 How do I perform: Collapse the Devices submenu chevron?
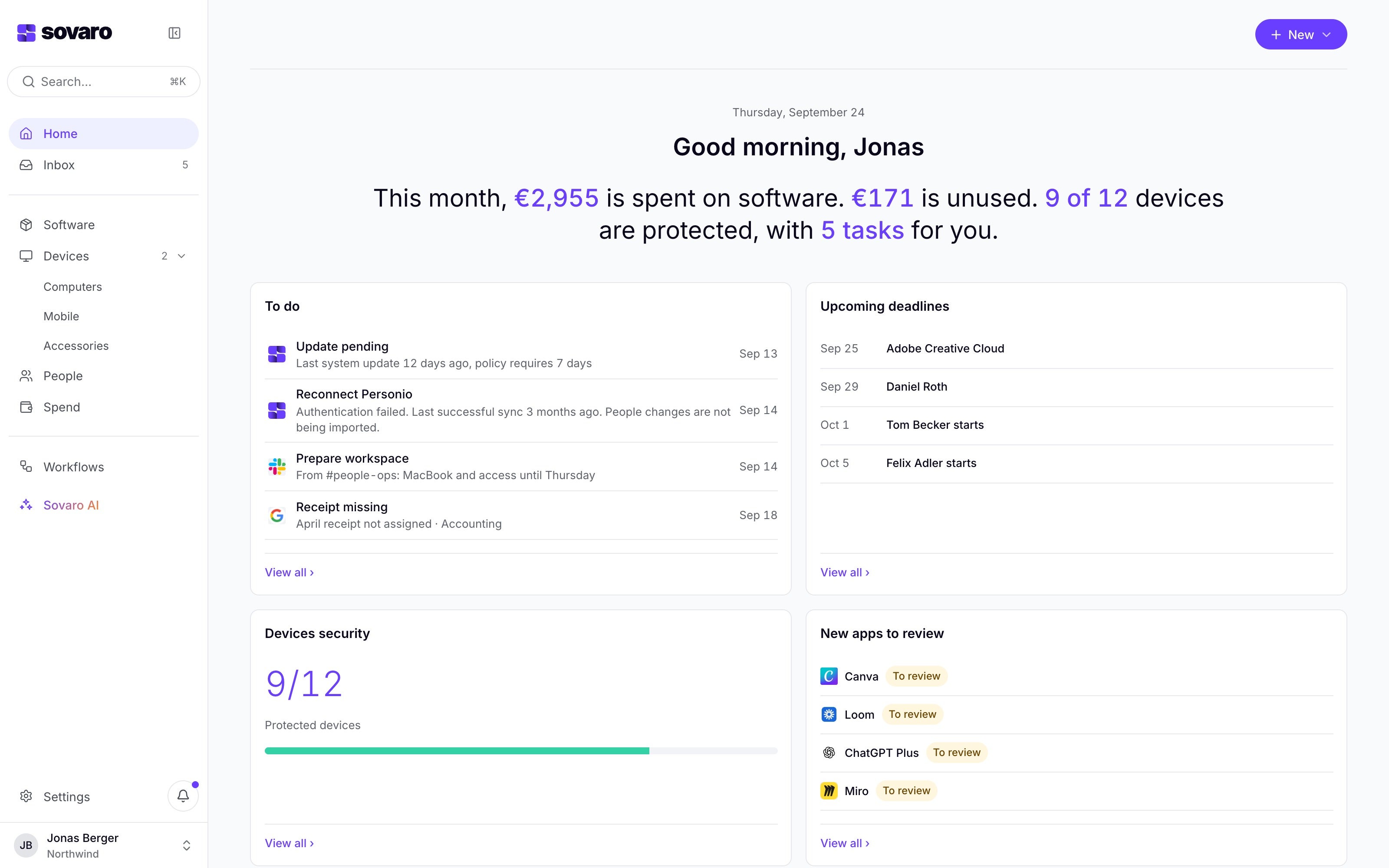[x=181, y=256]
